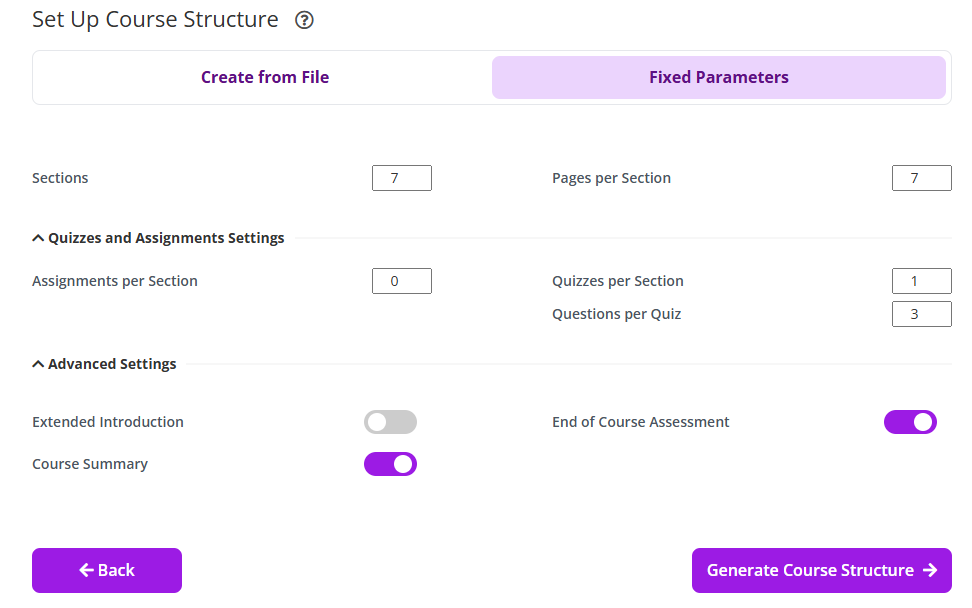The width and height of the screenshot is (972, 608).
Task: Focus the Questions per Quiz field
Action: tap(921, 314)
